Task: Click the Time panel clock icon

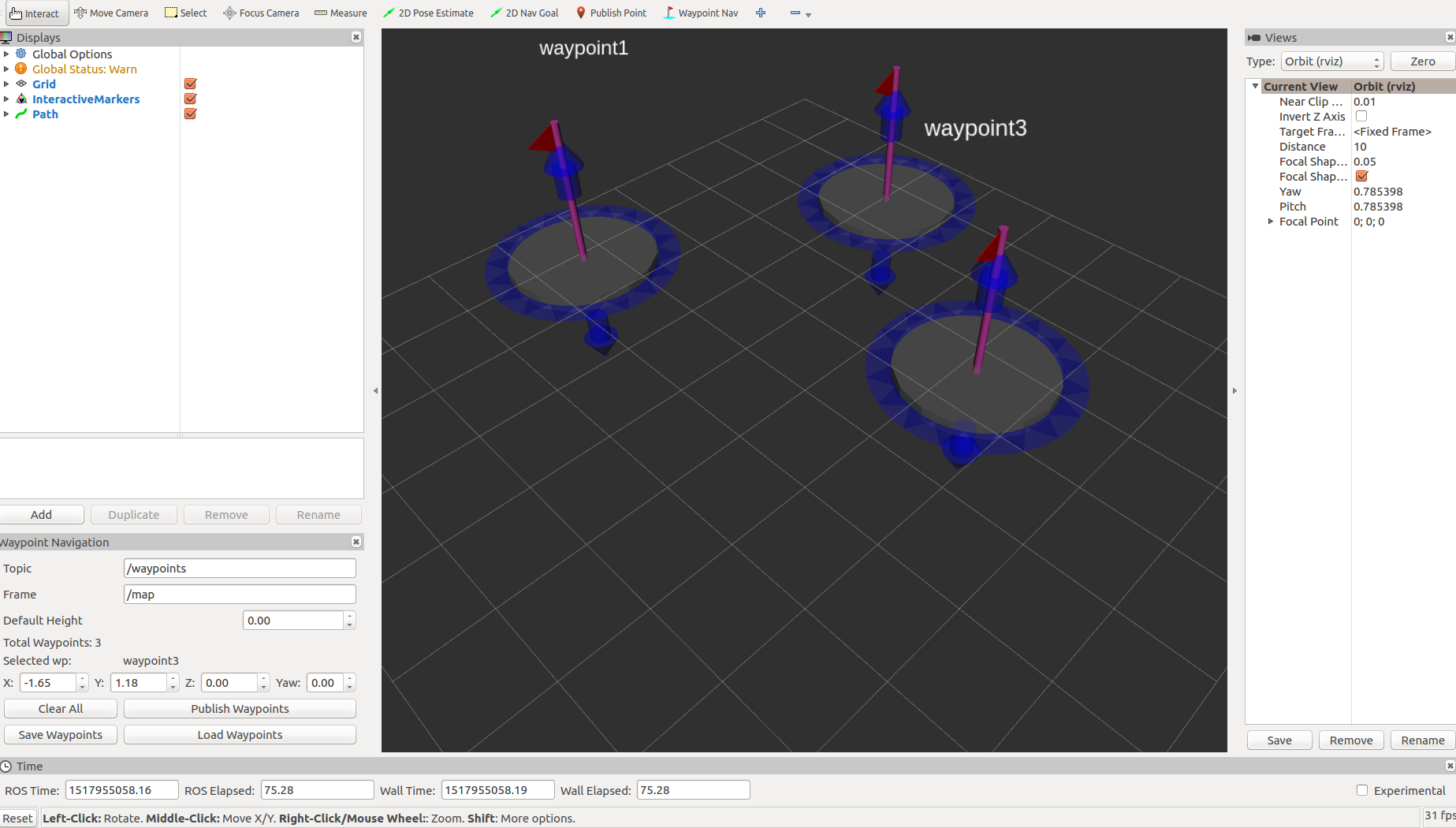Action: (6, 766)
